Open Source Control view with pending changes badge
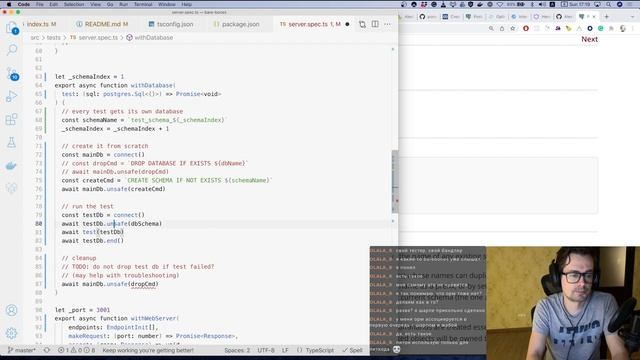The image size is (640, 360). pyautogui.click(x=11, y=73)
